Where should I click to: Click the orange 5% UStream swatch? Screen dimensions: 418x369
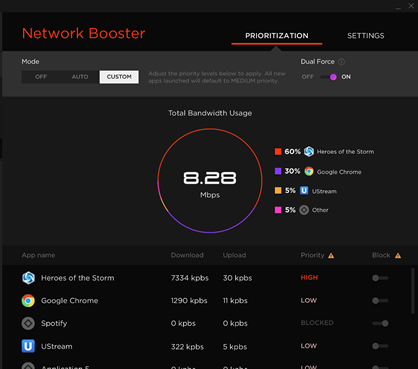[x=278, y=190]
